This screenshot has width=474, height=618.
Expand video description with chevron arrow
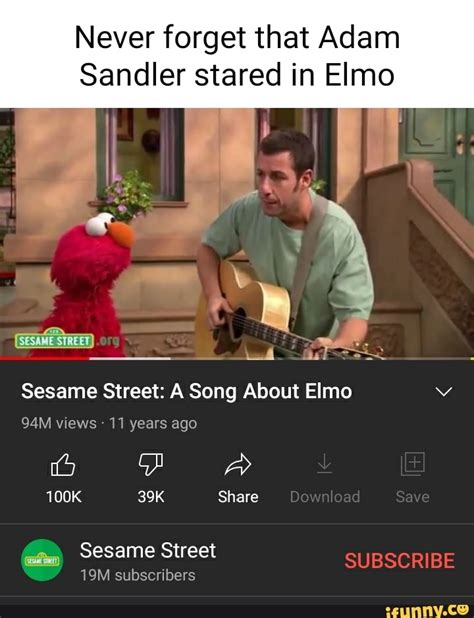point(444,392)
